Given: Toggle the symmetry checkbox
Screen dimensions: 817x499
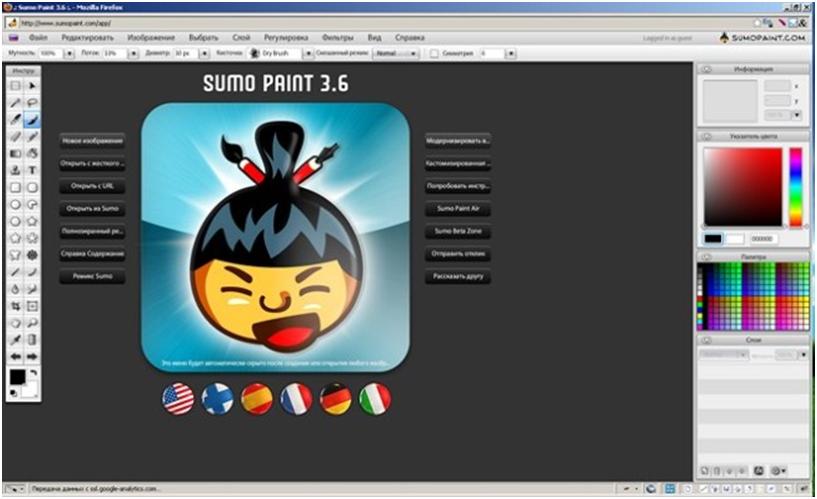Looking at the screenshot, I should pos(434,53).
